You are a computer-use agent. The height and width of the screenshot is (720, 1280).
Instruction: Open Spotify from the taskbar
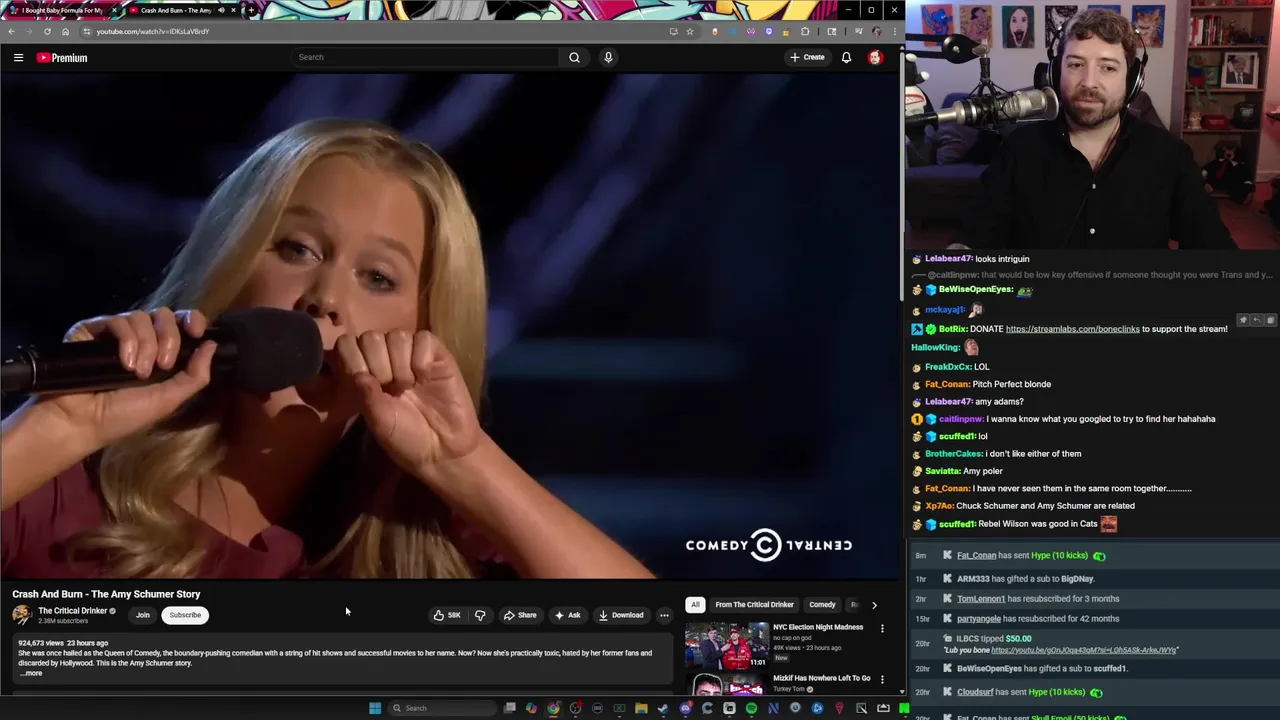click(751, 708)
